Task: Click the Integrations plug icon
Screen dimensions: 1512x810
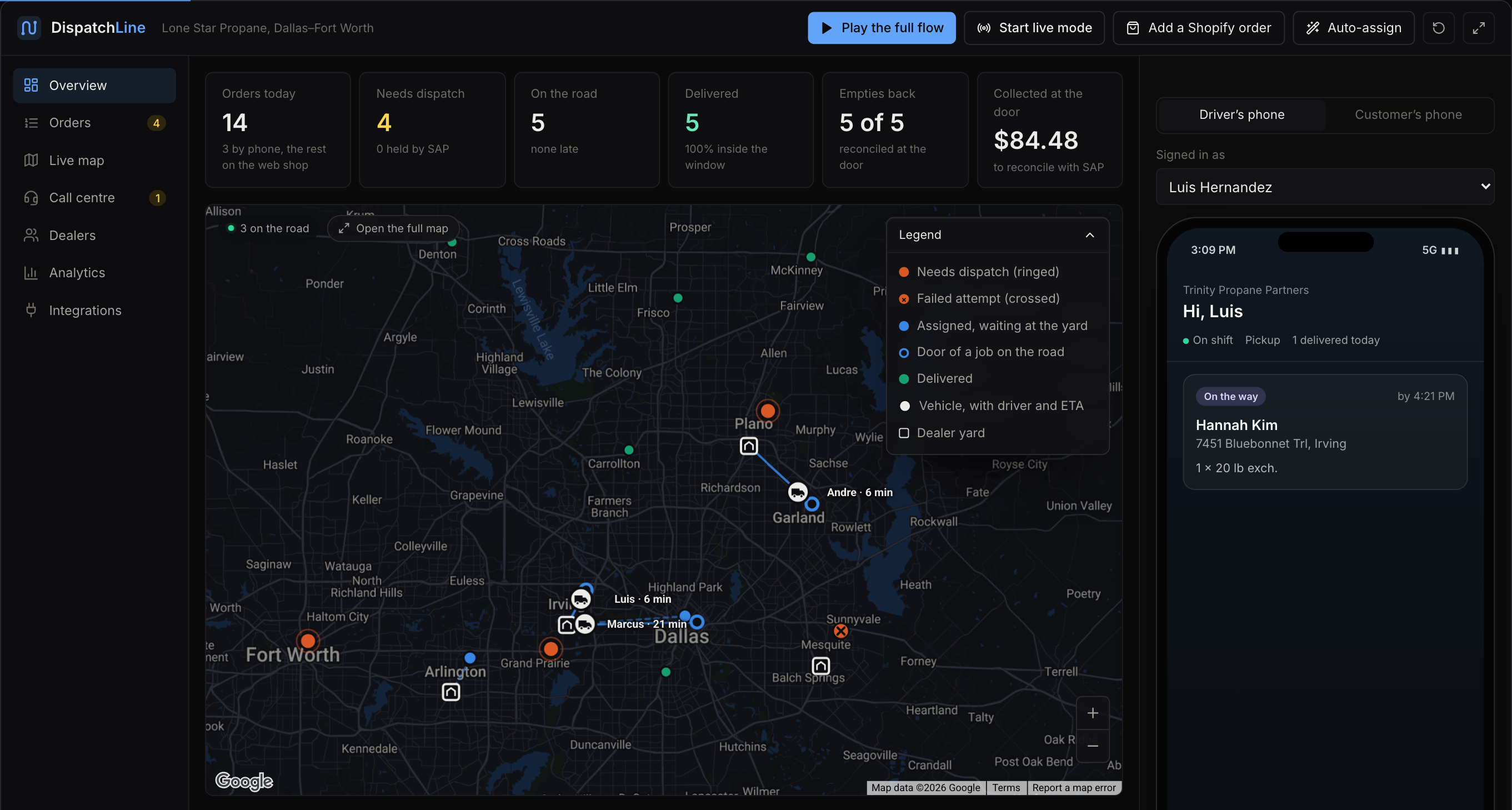Action: [x=31, y=310]
